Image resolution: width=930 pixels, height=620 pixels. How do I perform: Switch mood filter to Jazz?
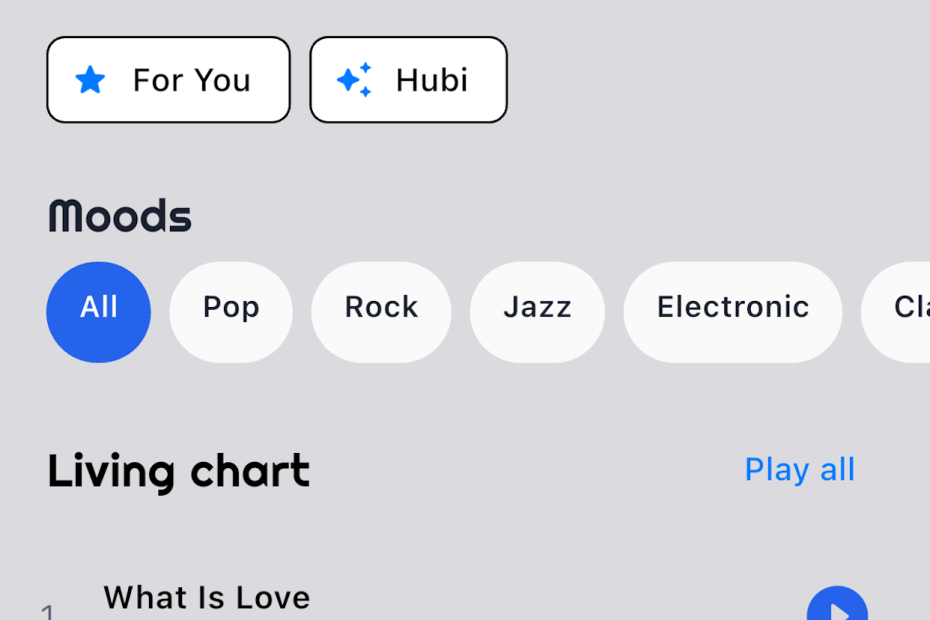(537, 312)
